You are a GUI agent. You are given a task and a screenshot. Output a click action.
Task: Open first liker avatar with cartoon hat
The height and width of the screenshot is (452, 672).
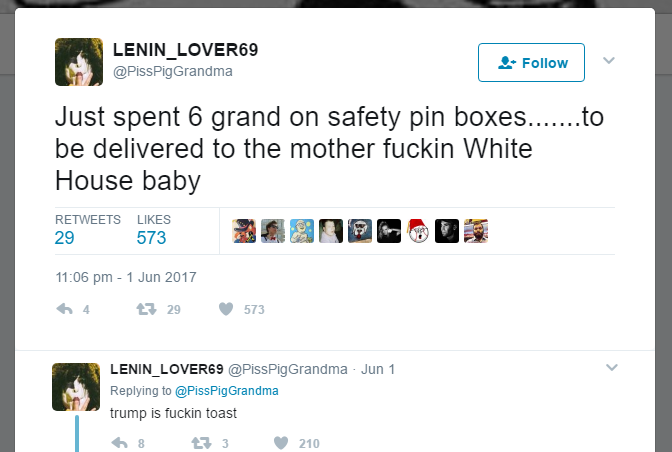coord(244,231)
